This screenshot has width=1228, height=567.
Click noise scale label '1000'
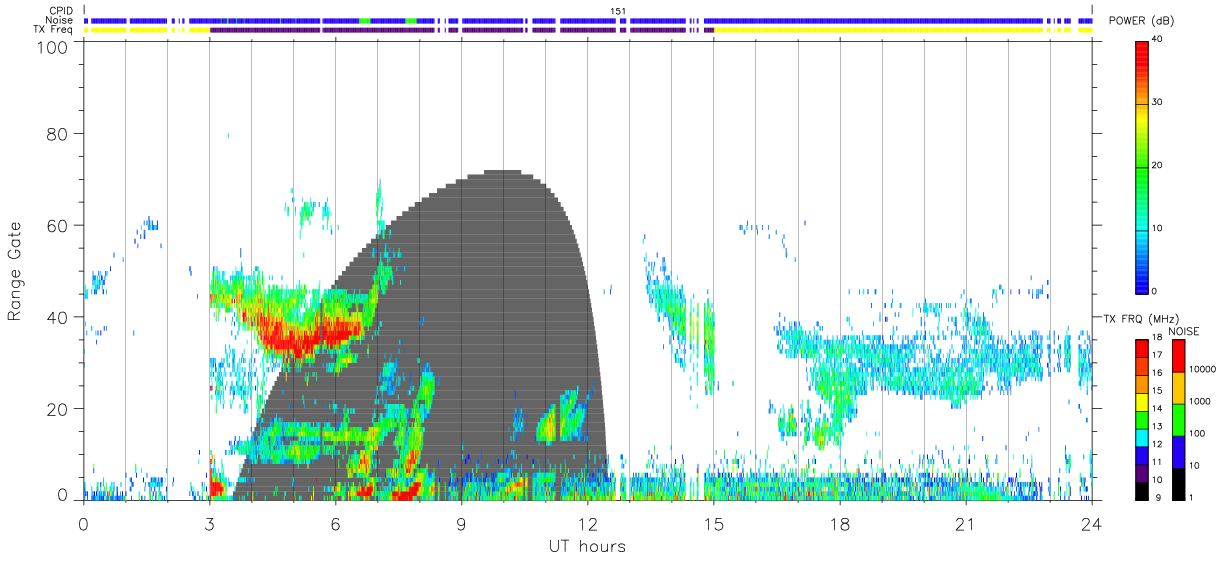tap(1199, 401)
